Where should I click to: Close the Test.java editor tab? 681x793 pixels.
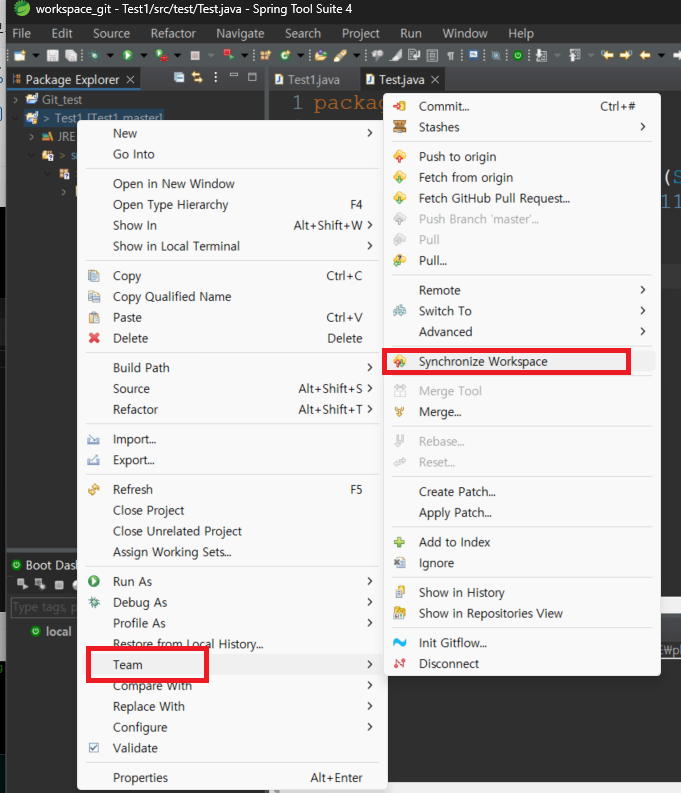435,79
